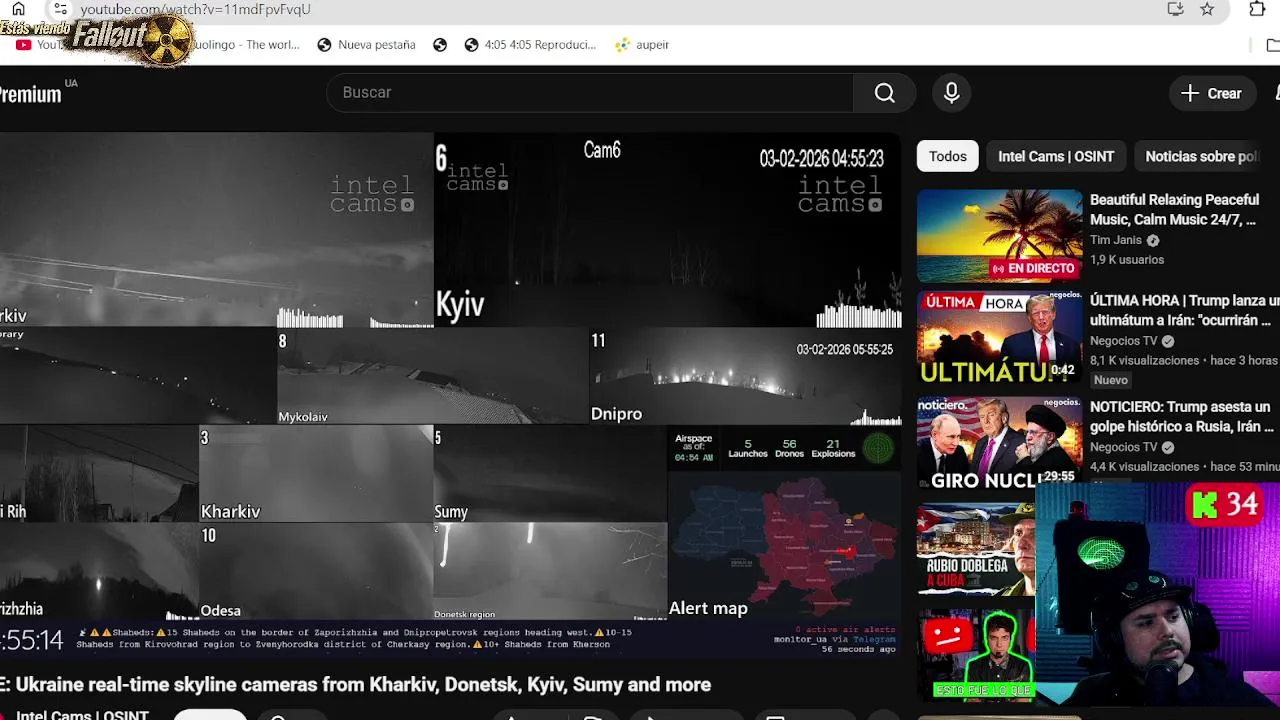Open the relaxing music EN DIRECTO thumbnail
Viewport: 1280px width, 720px height.
pos(999,236)
